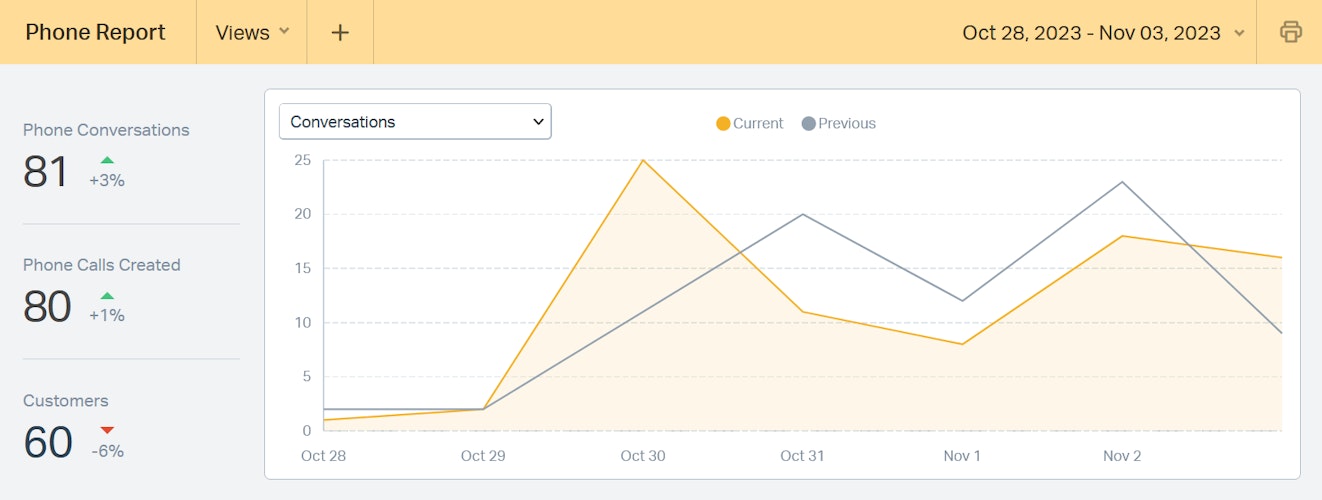Open the Conversations metric selector

(x=415, y=122)
